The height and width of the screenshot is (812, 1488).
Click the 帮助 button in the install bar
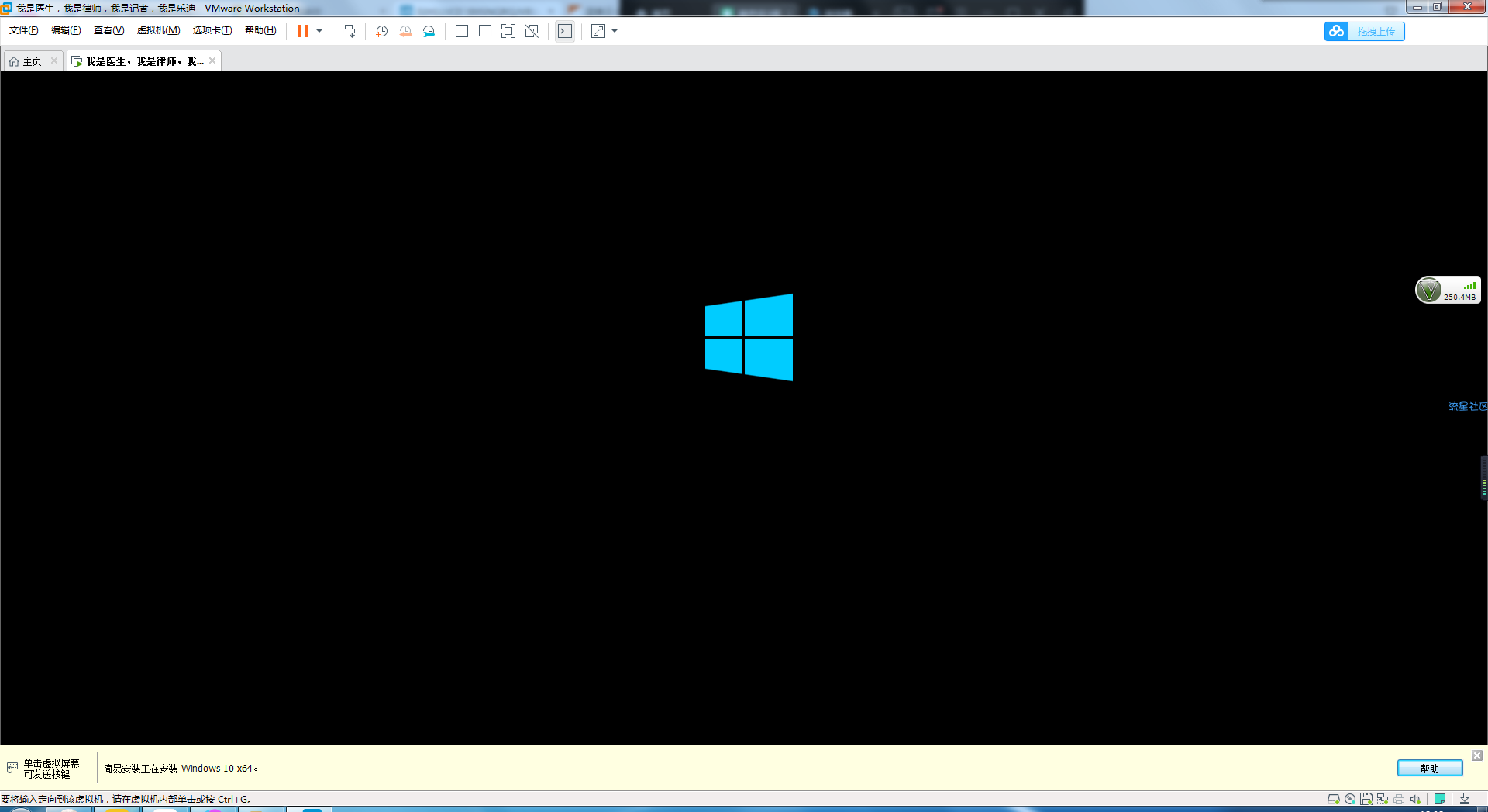[x=1430, y=768]
